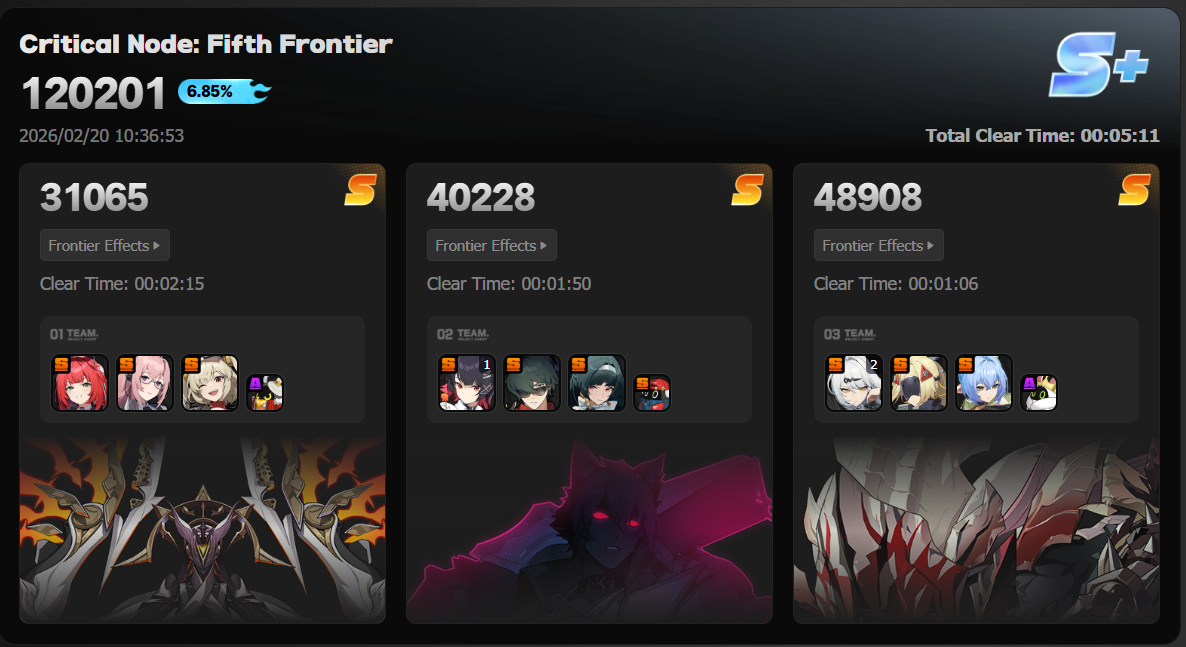Expand Frontier Effects for score 40228

coord(492,245)
